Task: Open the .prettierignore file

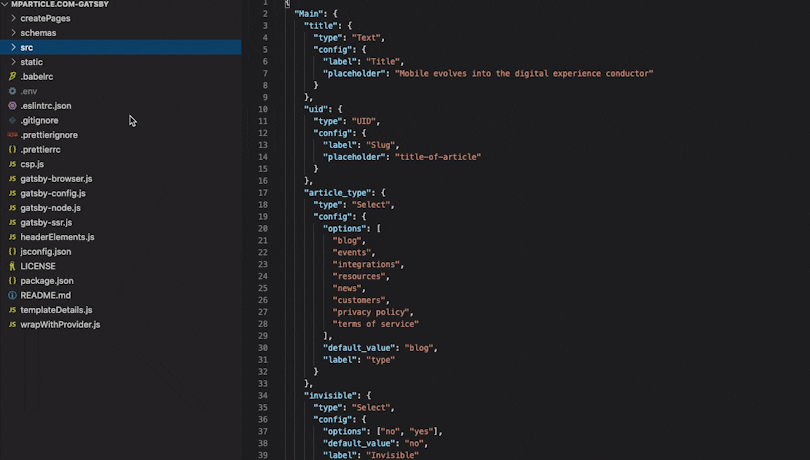Action: click(49, 135)
